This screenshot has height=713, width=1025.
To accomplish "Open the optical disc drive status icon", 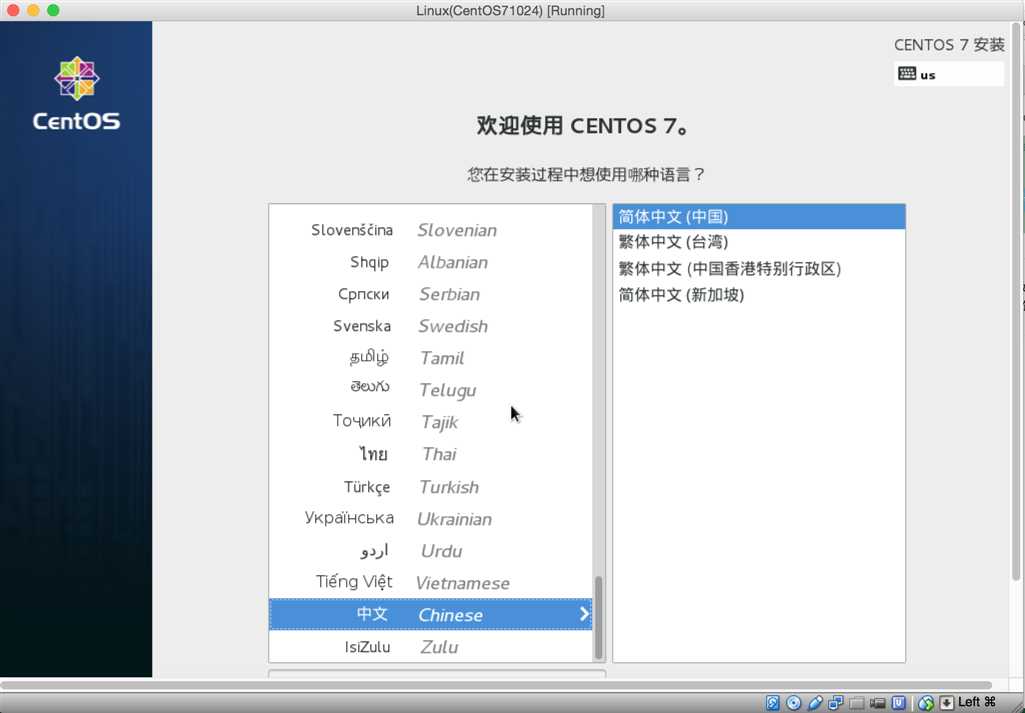I will [x=794, y=703].
